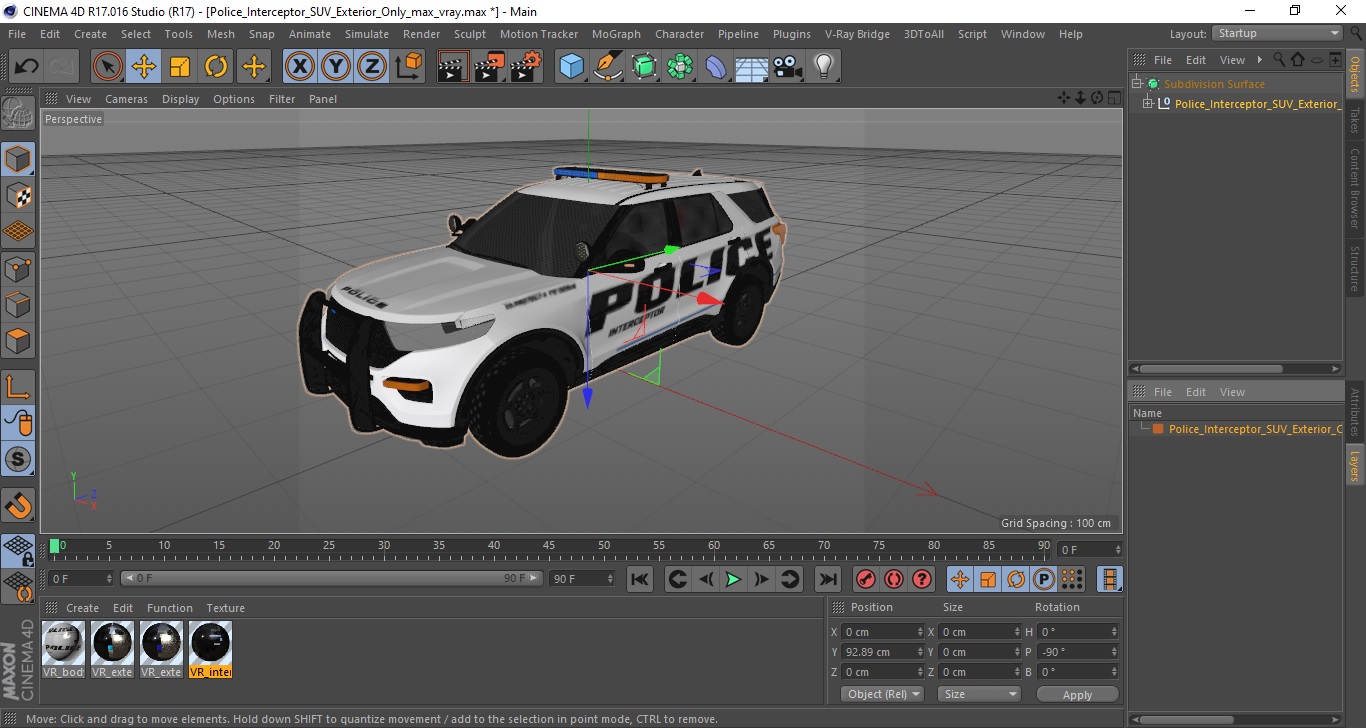Click Make Editable icon

18,113
